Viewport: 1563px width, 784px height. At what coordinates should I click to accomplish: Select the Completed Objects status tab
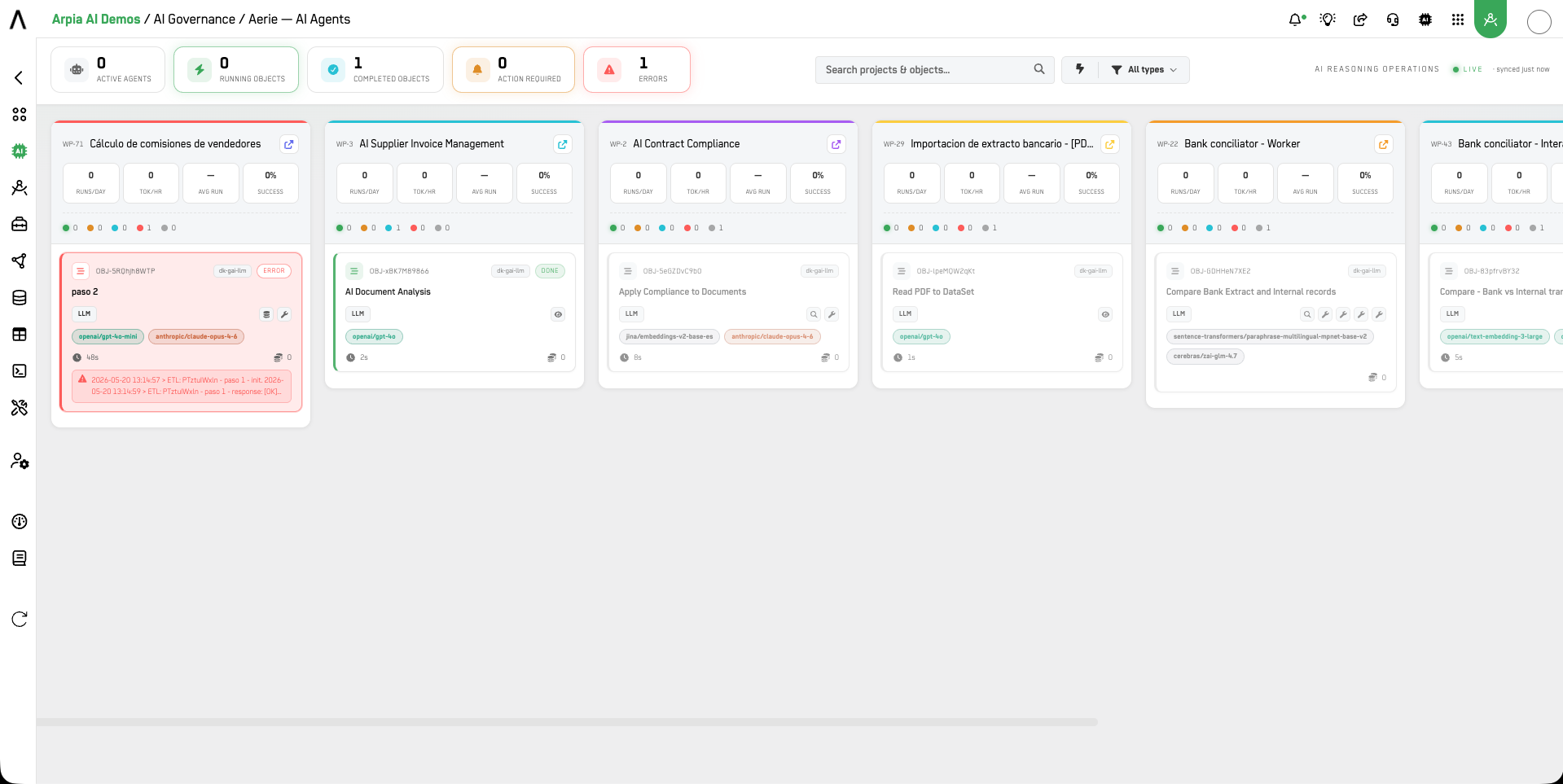(375, 69)
